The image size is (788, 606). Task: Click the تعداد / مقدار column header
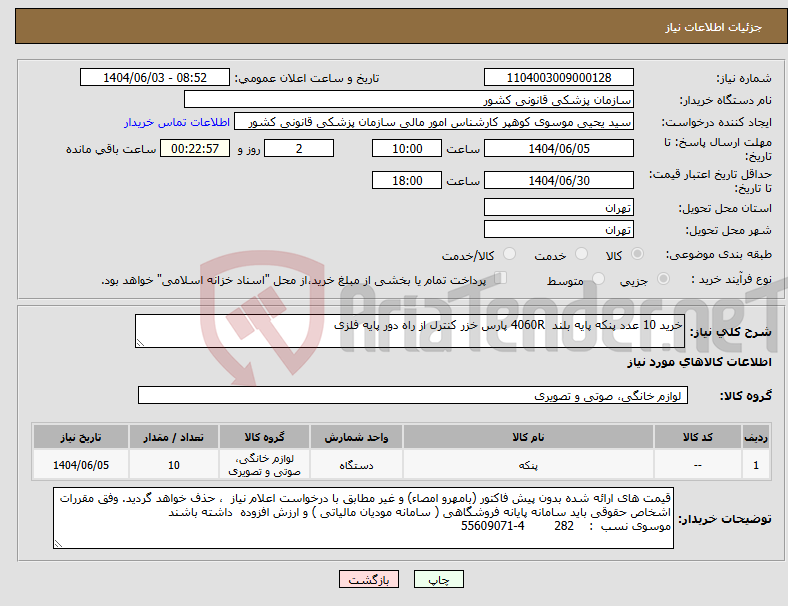pyautogui.click(x=173, y=437)
